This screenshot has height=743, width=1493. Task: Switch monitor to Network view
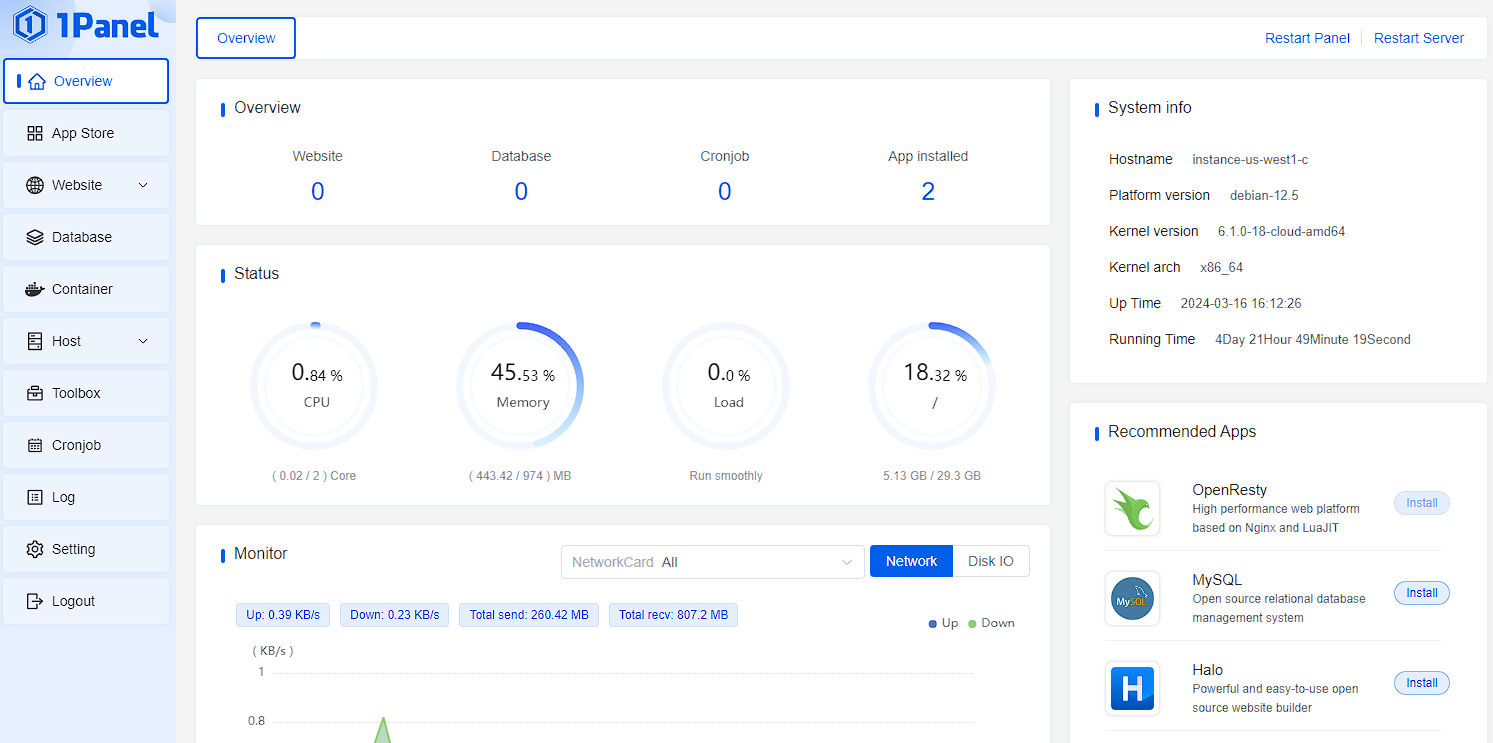coord(911,561)
